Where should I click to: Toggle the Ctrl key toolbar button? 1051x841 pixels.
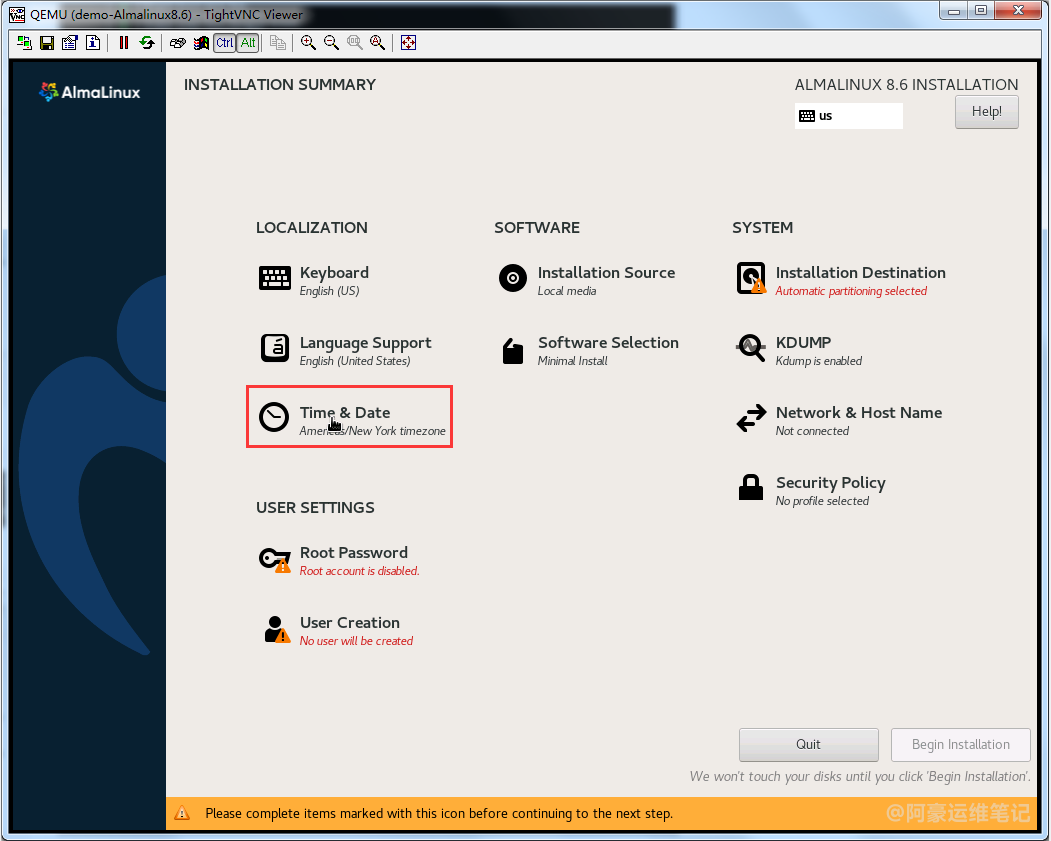tap(225, 43)
